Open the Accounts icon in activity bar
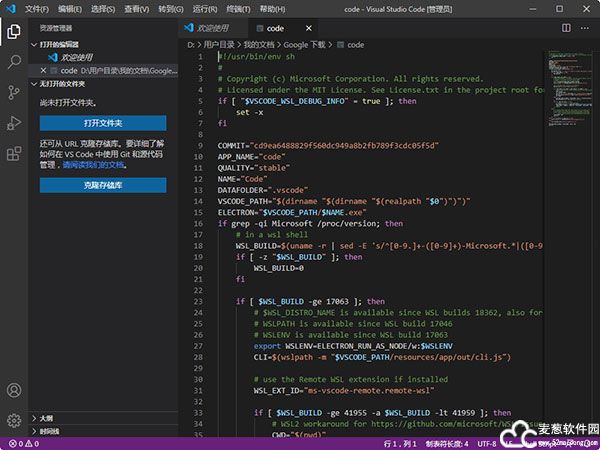600x450 pixels. (14, 390)
